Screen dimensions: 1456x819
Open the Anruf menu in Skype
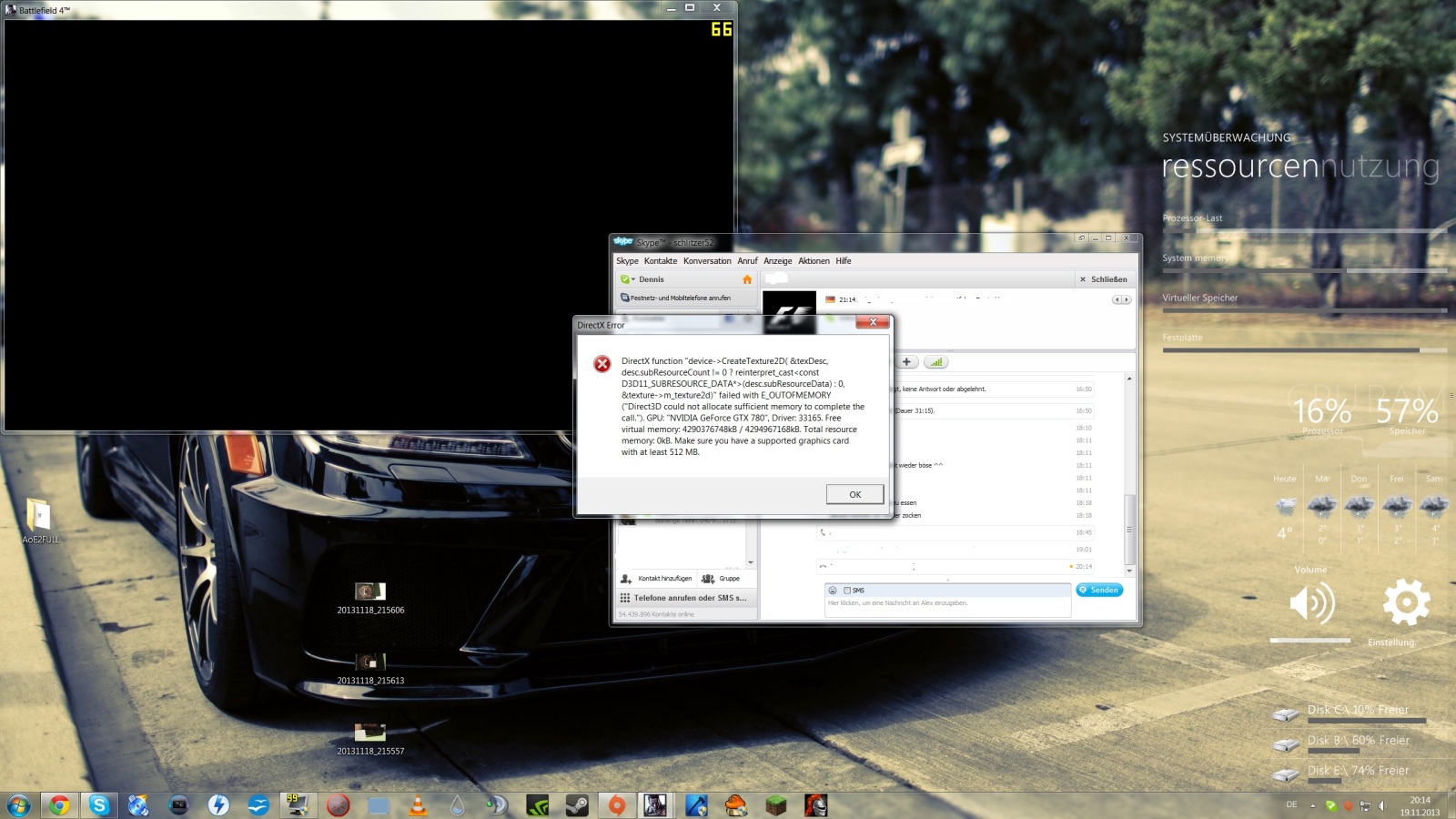747,261
